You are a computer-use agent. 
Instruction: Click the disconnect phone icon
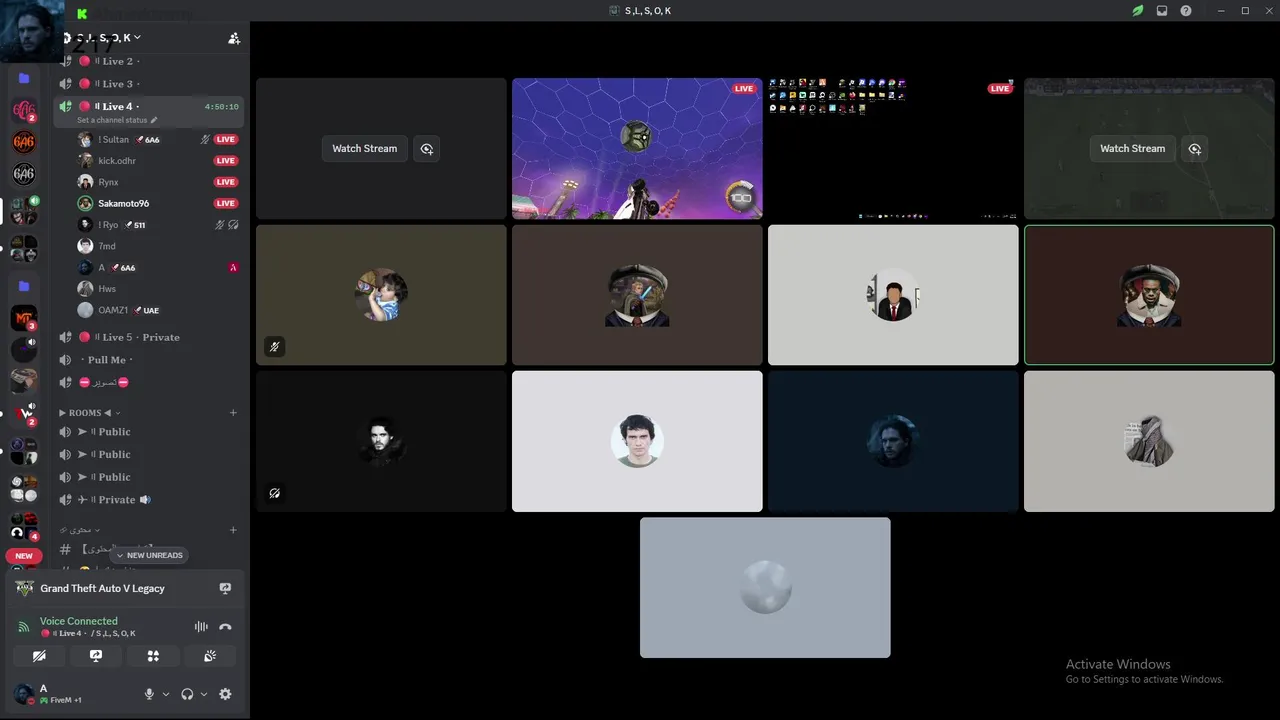pos(225,627)
